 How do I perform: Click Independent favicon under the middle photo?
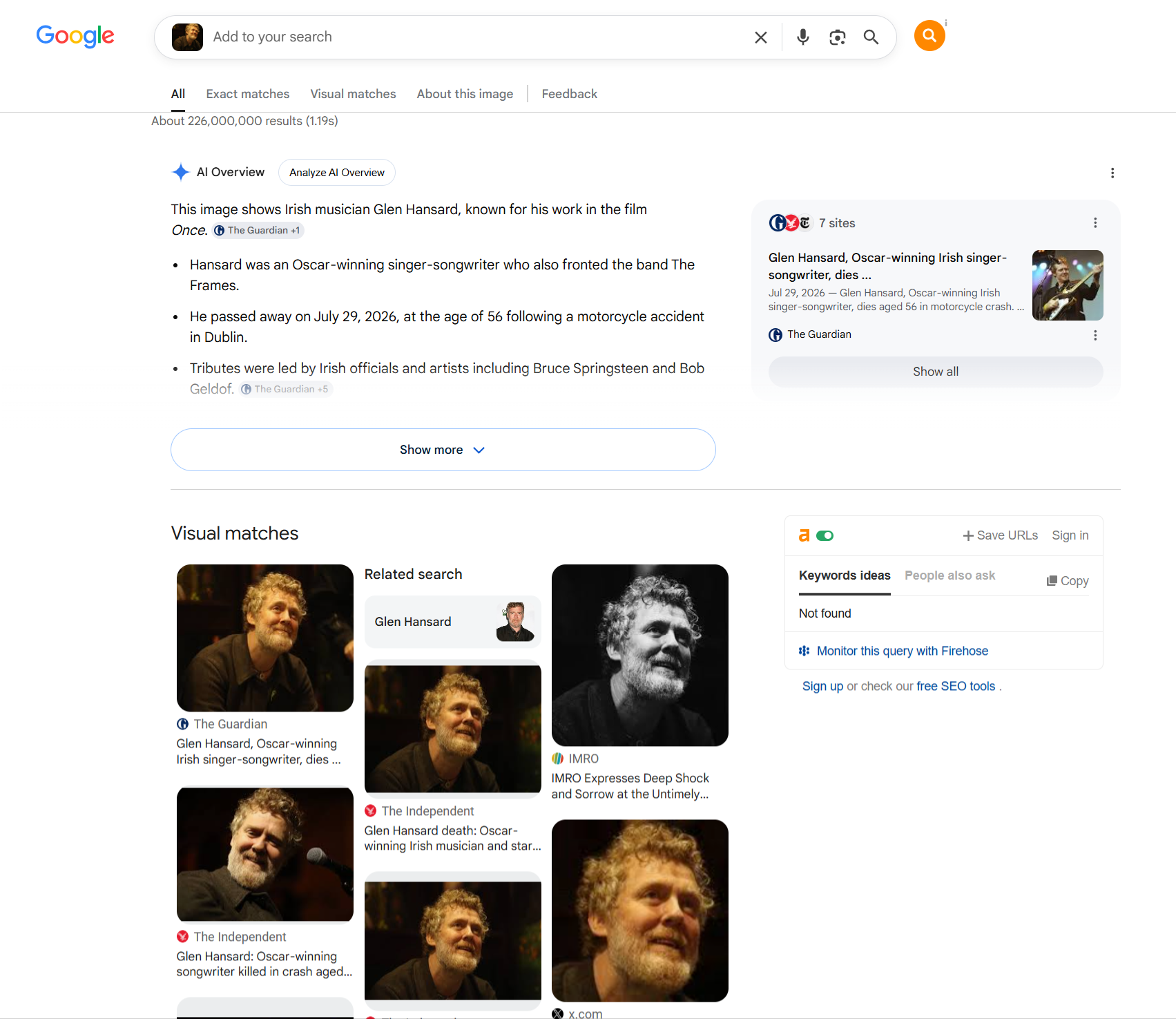[x=371, y=811]
